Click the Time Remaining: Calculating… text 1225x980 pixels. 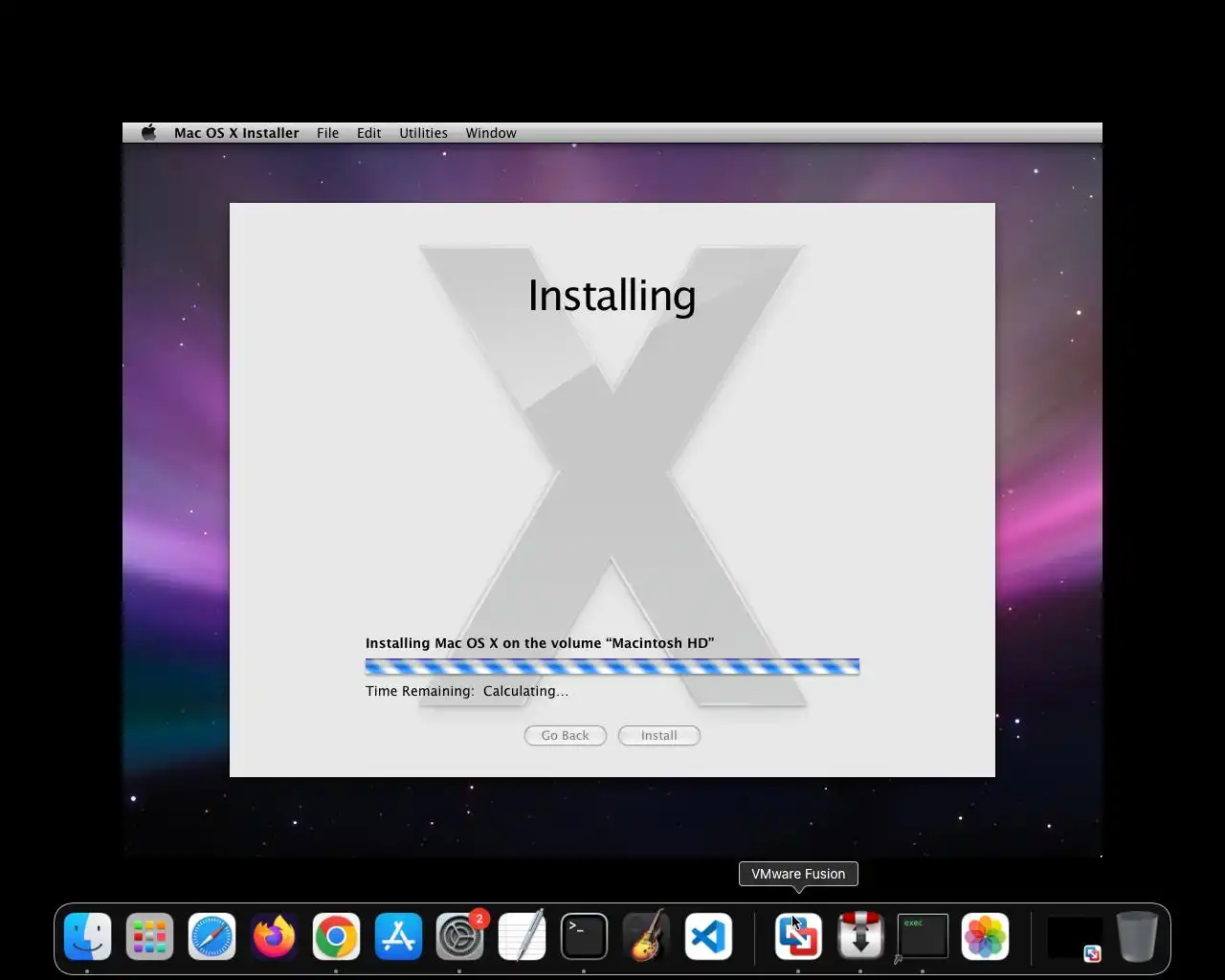467,691
